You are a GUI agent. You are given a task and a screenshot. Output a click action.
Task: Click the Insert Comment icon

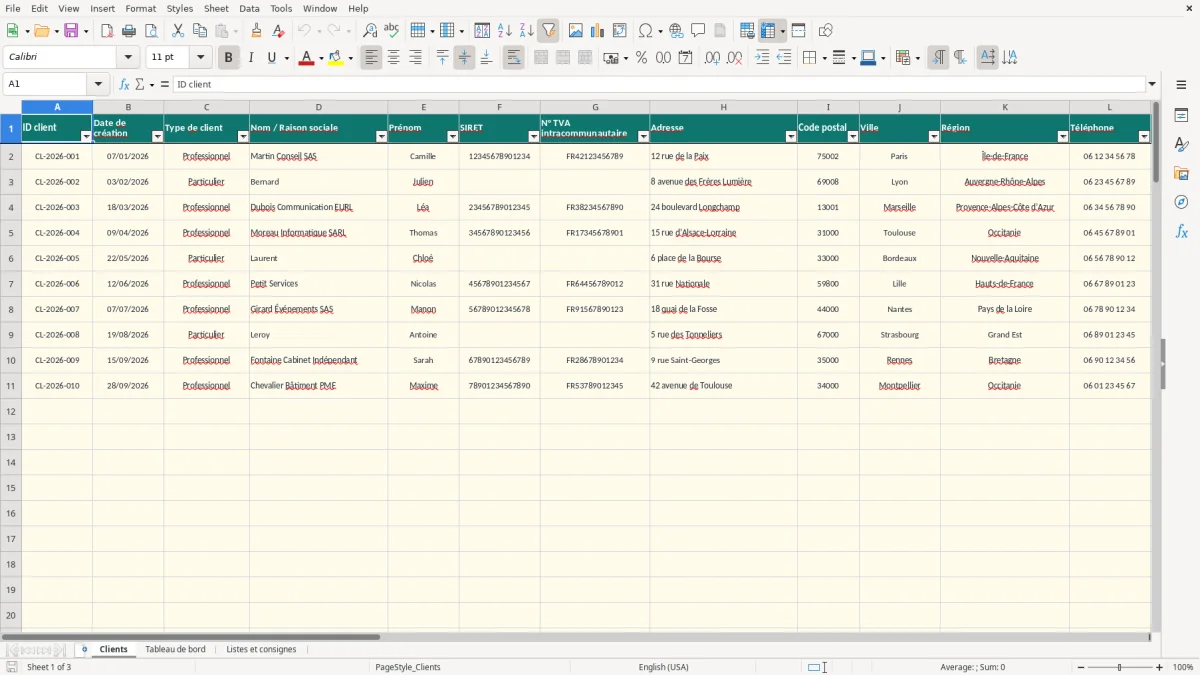click(x=698, y=31)
